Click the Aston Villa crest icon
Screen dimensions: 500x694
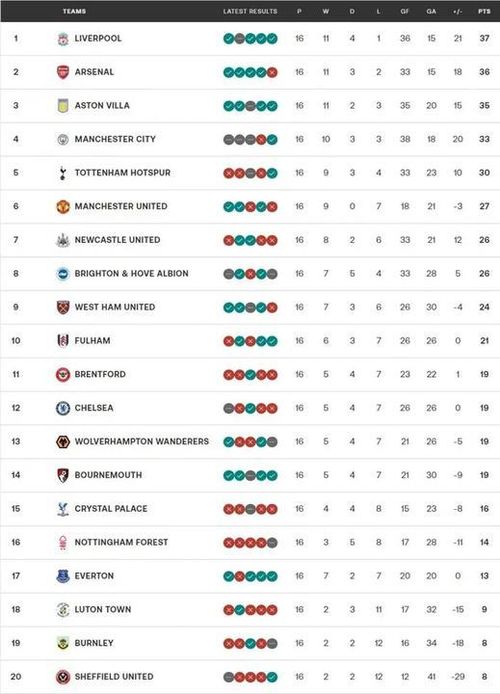pyautogui.click(x=63, y=106)
